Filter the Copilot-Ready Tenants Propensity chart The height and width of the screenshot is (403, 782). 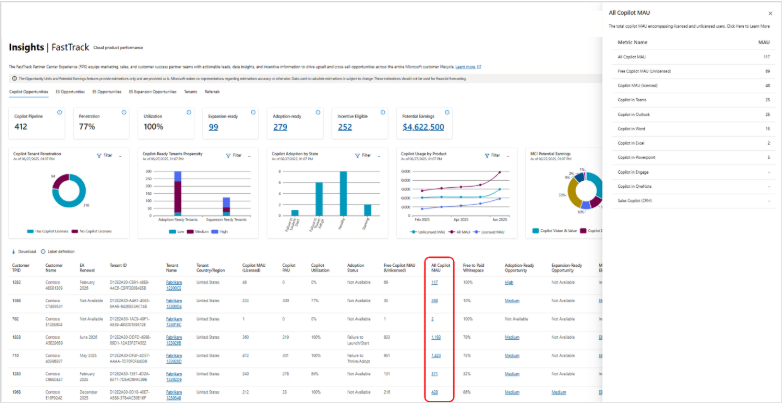(x=234, y=156)
